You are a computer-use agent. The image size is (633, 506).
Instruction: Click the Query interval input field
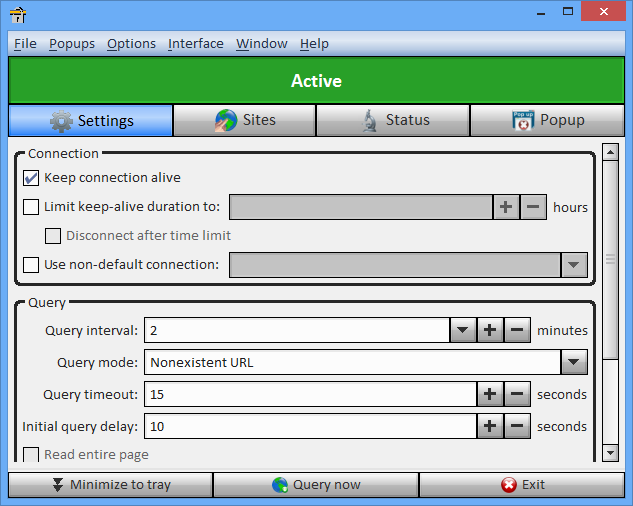tap(297, 330)
